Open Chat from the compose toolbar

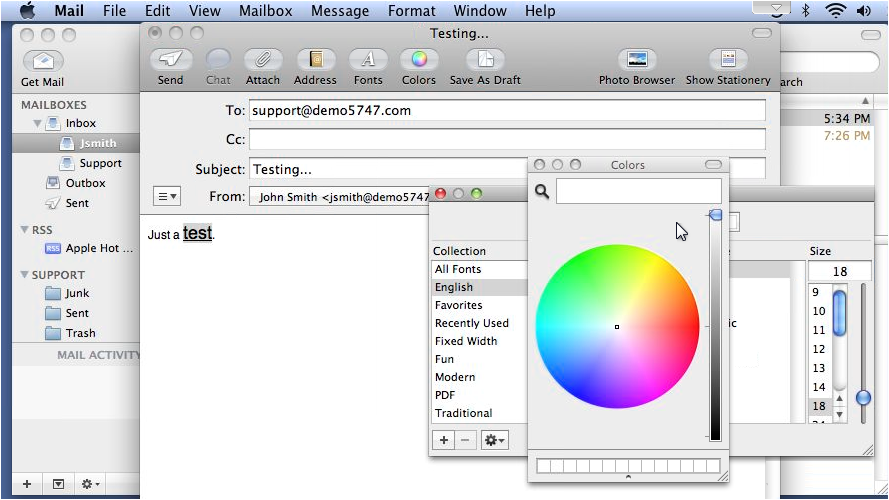point(218,59)
